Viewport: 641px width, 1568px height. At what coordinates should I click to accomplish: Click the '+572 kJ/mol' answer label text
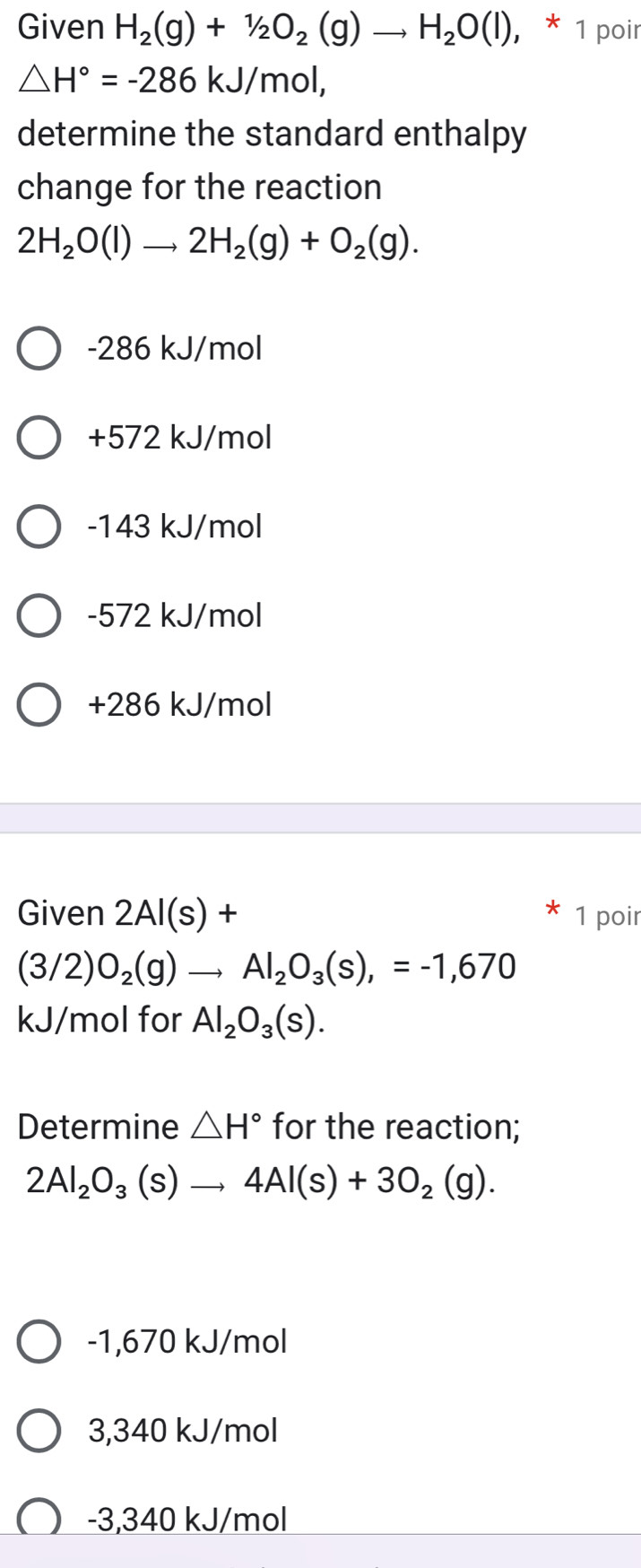click(x=180, y=438)
